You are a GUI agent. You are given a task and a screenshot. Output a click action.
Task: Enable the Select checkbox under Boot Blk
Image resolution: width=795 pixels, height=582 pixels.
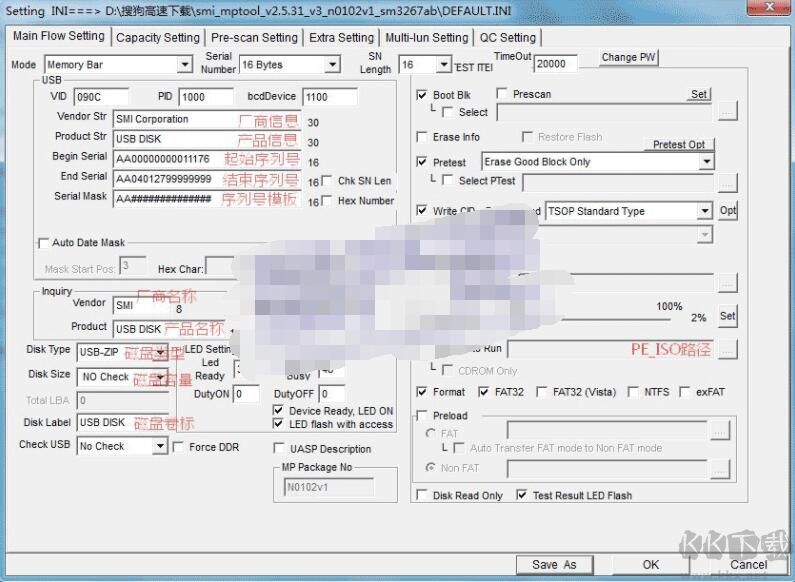click(x=448, y=112)
